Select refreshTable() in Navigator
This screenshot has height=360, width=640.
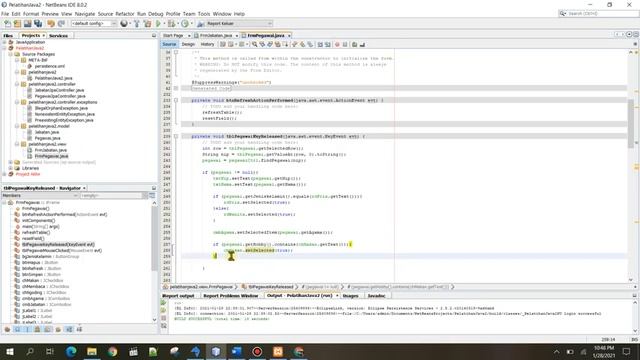click(x=36, y=232)
